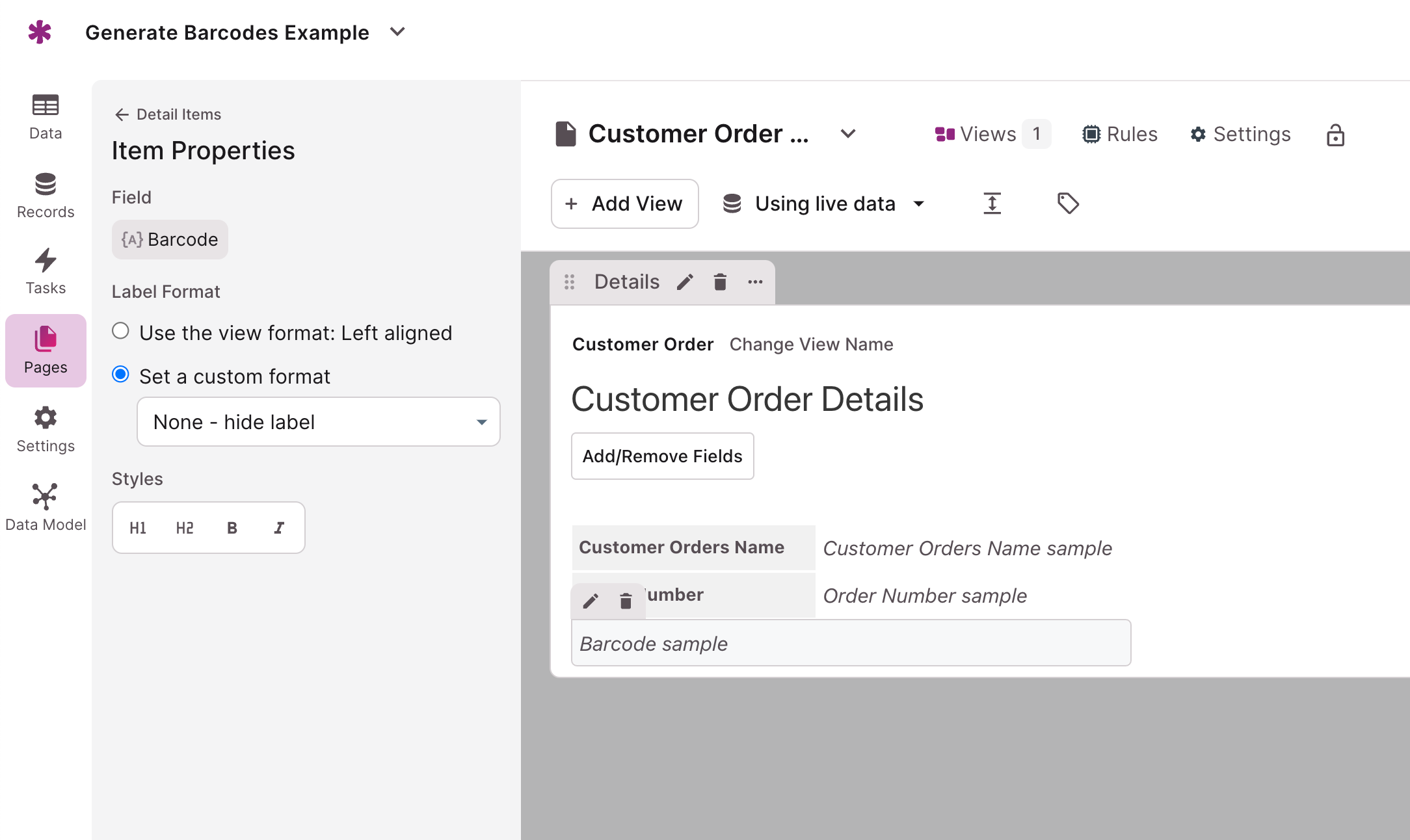This screenshot has height=840, width=1410.
Task: Click the vertical spacing icon
Action: [992, 203]
